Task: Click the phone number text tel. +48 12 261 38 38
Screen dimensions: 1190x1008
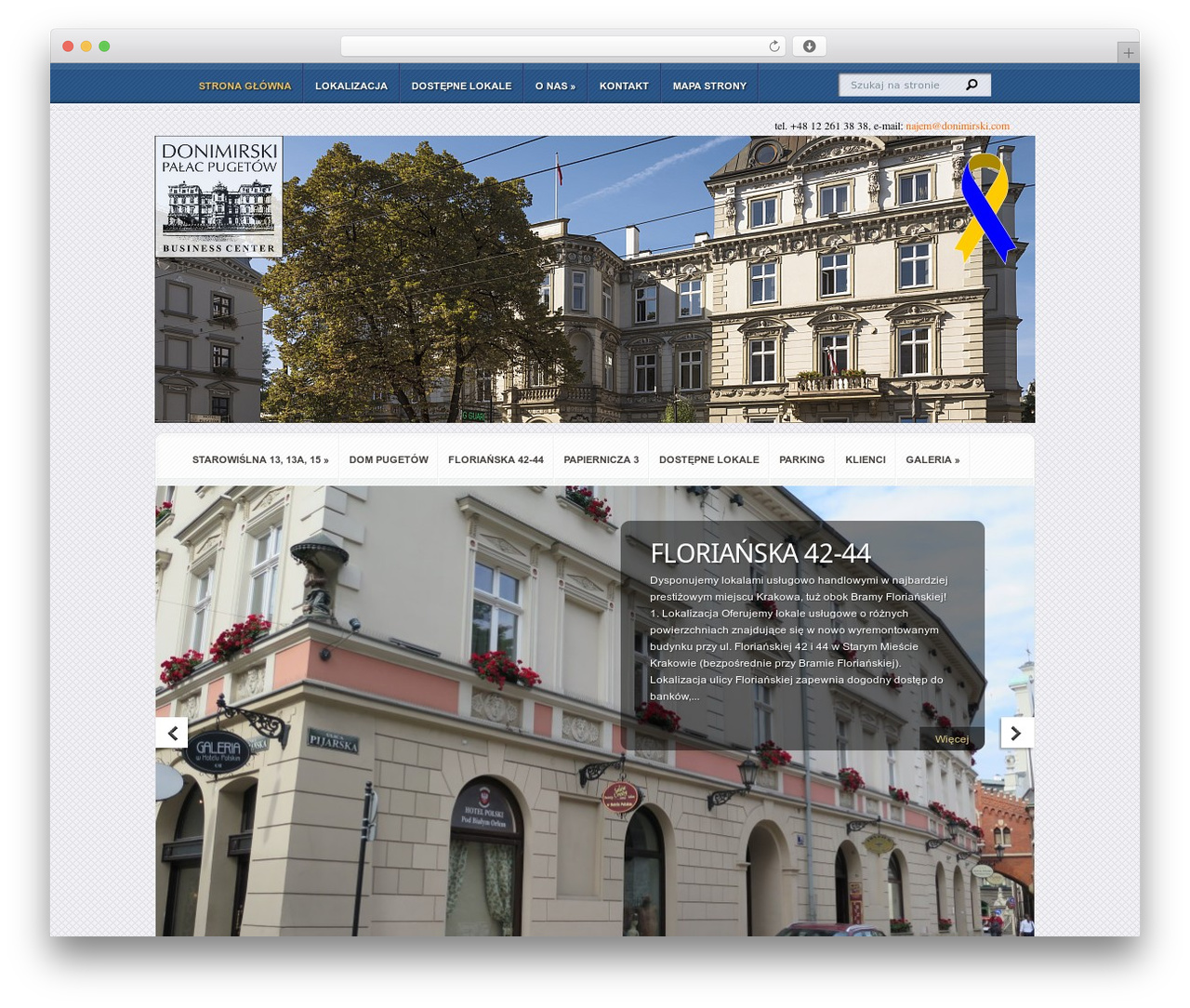Action: [x=822, y=126]
